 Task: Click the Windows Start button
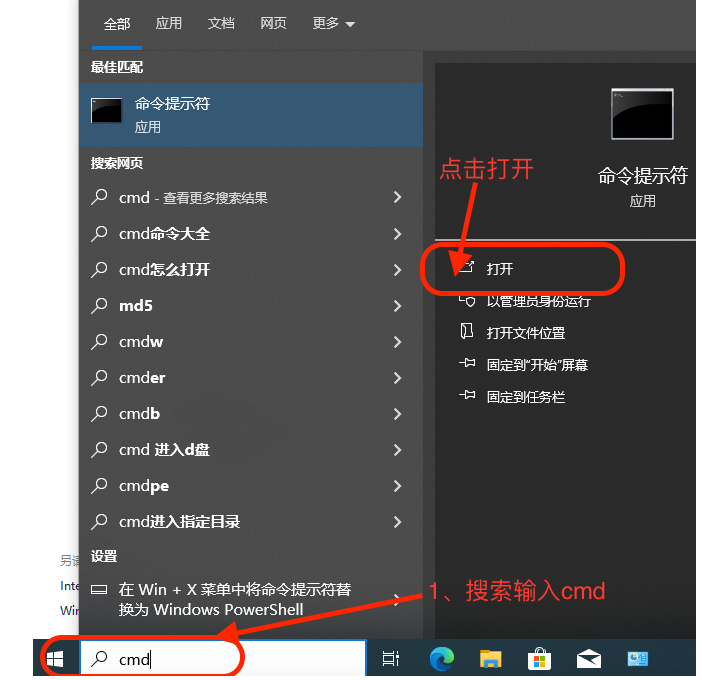[55, 659]
